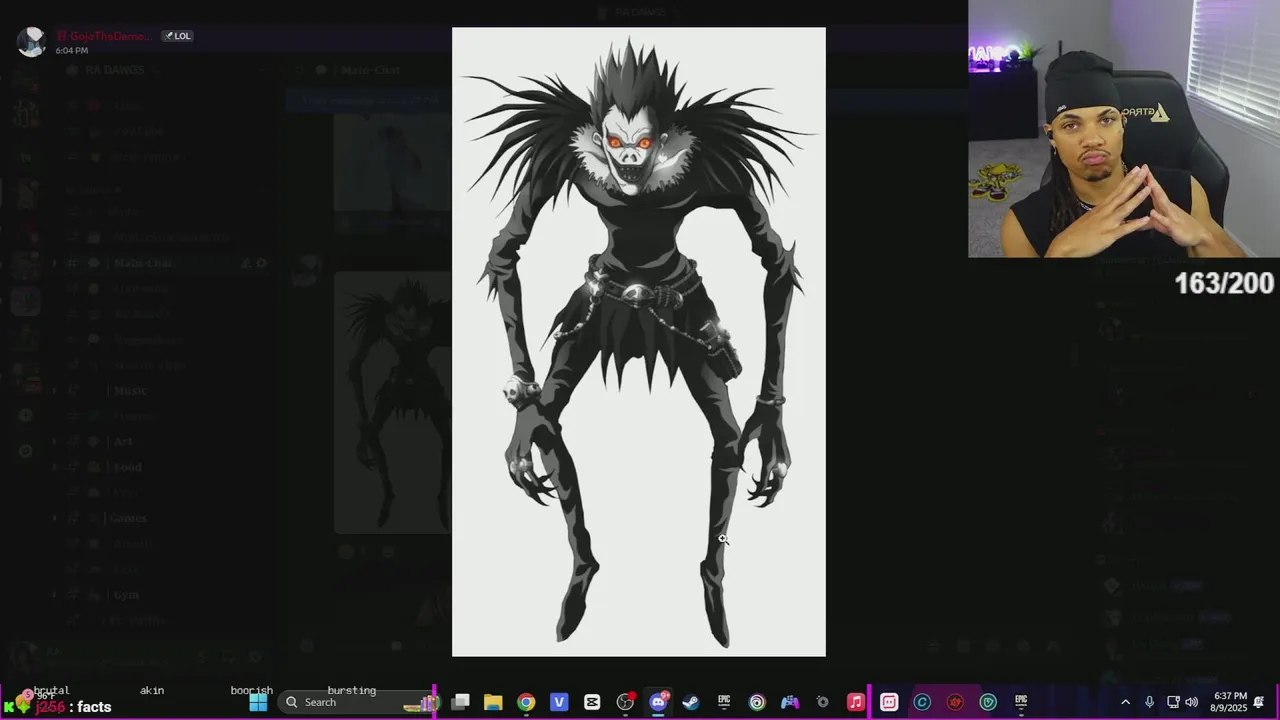Open network settings tray icon

(x=1173, y=702)
